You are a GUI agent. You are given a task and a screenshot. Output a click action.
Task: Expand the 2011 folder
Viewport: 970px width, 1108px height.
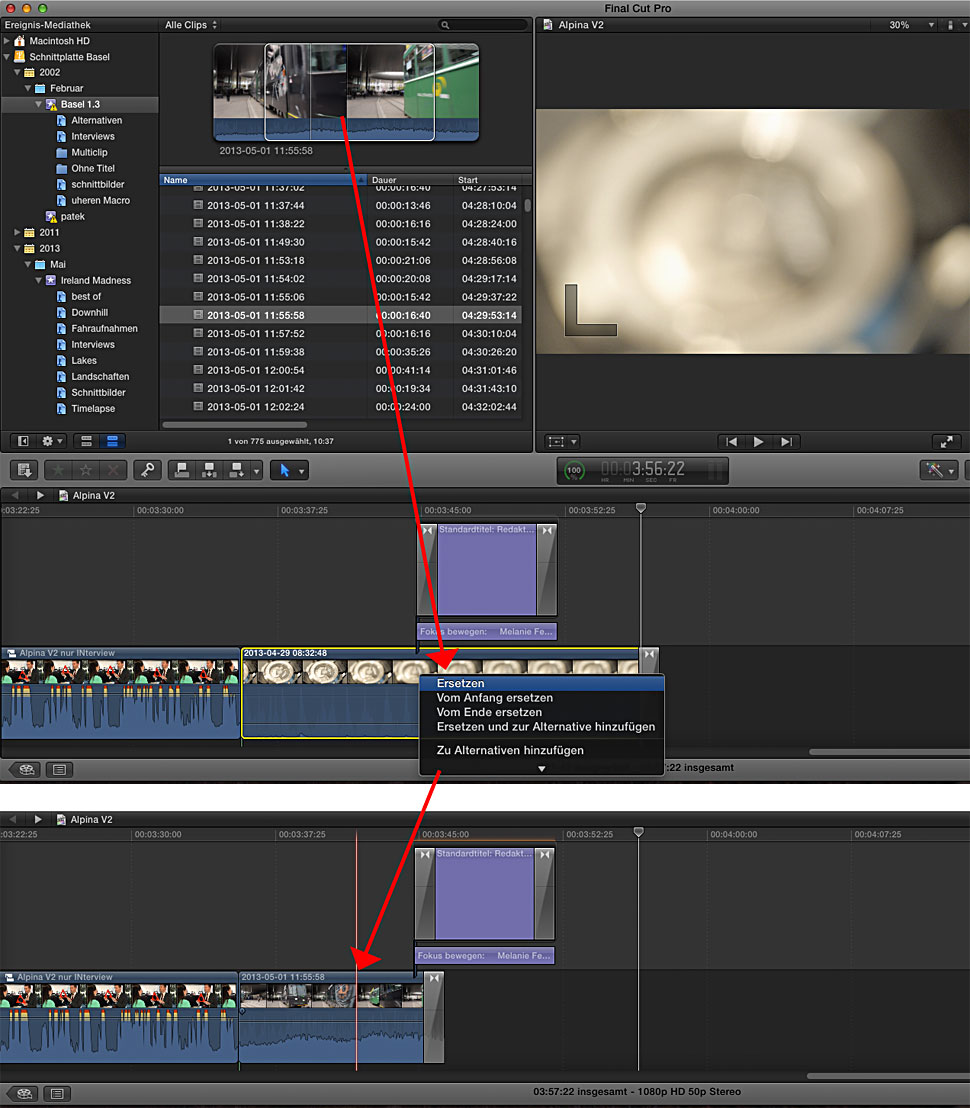click(17, 232)
